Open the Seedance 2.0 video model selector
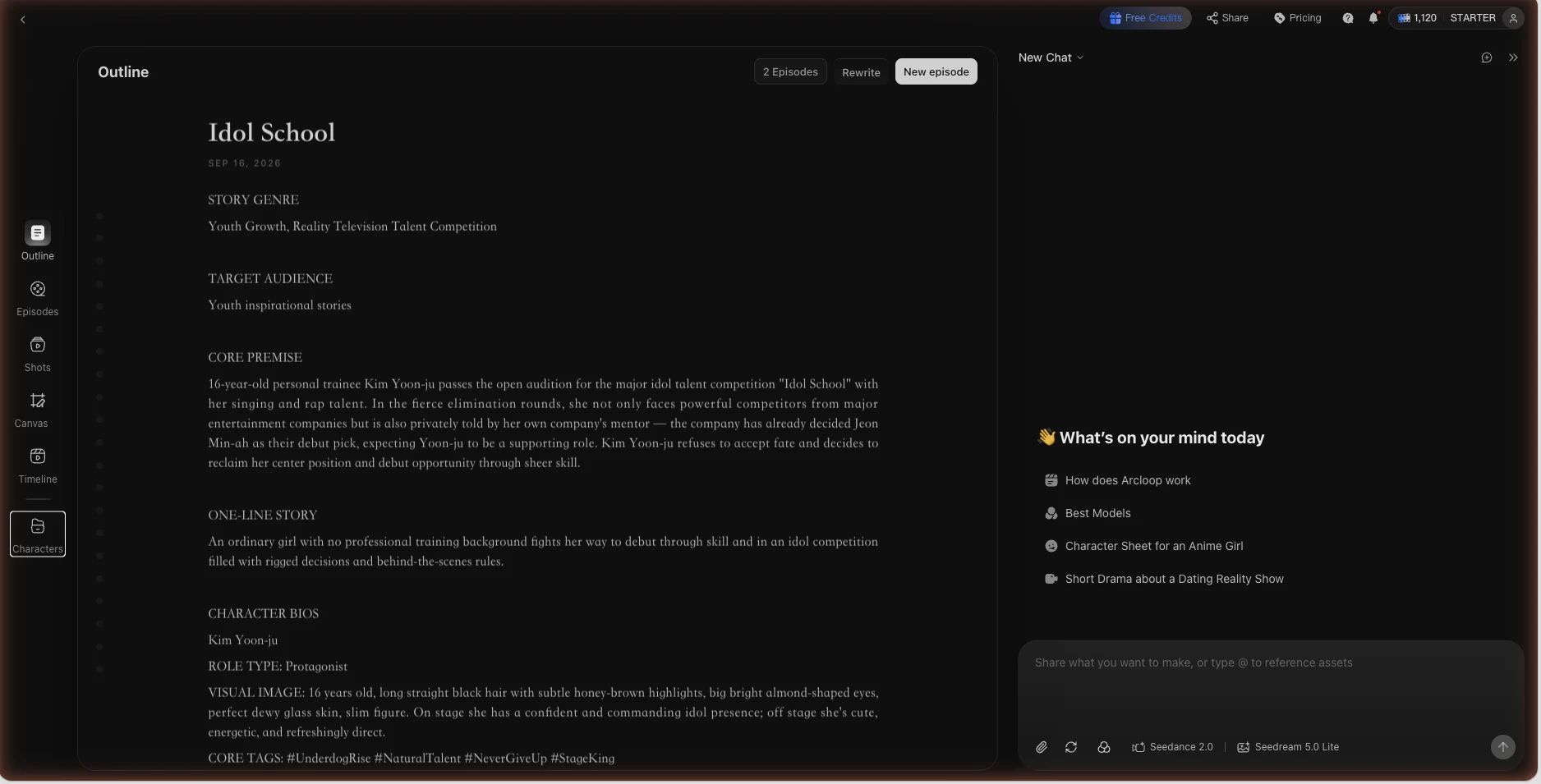Viewport: 1541px width, 784px height. pyautogui.click(x=1172, y=747)
